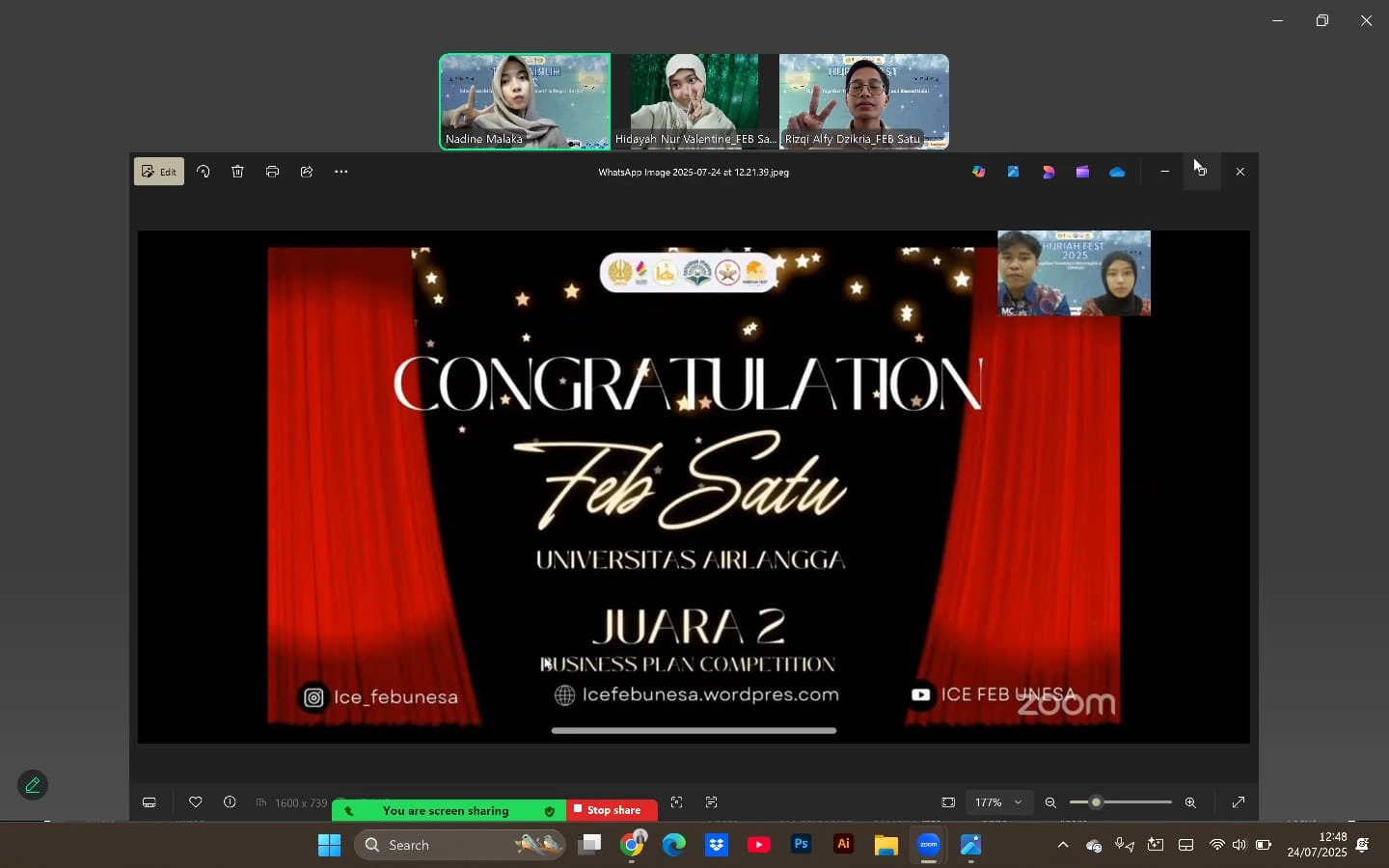The height and width of the screenshot is (868, 1389).
Task: Click the scan text icon
Action: (x=712, y=802)
